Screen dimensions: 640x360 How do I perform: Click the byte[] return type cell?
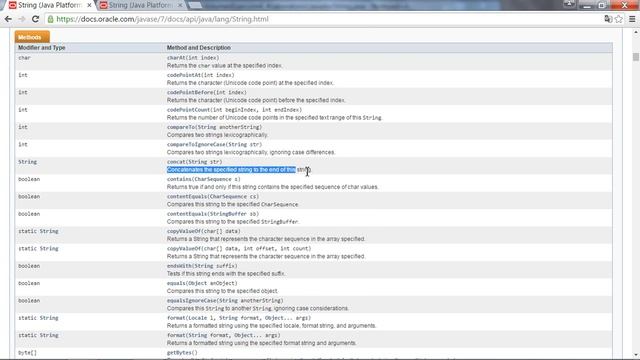(27, 353)
